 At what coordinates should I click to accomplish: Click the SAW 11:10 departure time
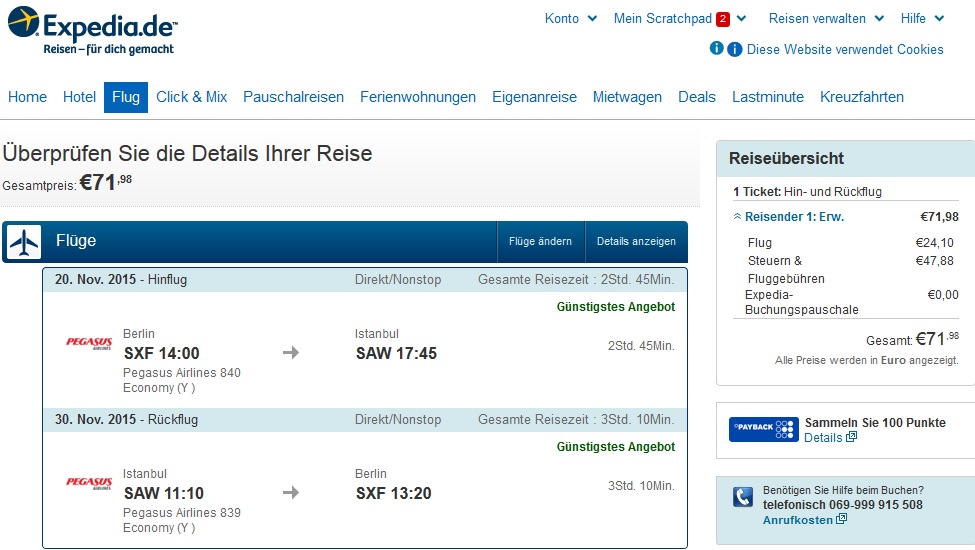point(164,493)
